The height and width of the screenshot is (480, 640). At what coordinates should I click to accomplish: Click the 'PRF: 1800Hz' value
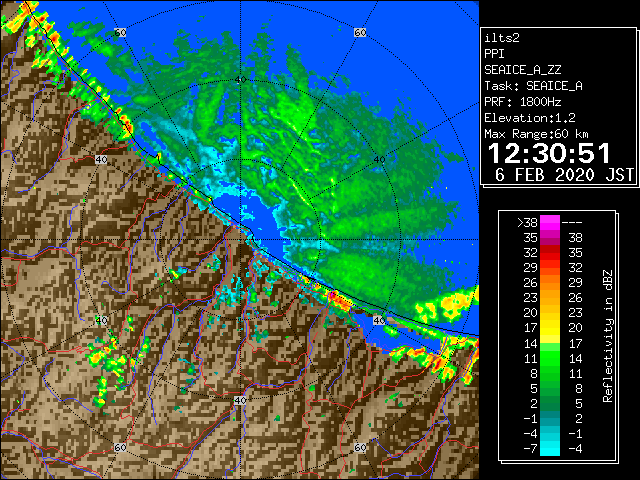[x=523, y=102]
